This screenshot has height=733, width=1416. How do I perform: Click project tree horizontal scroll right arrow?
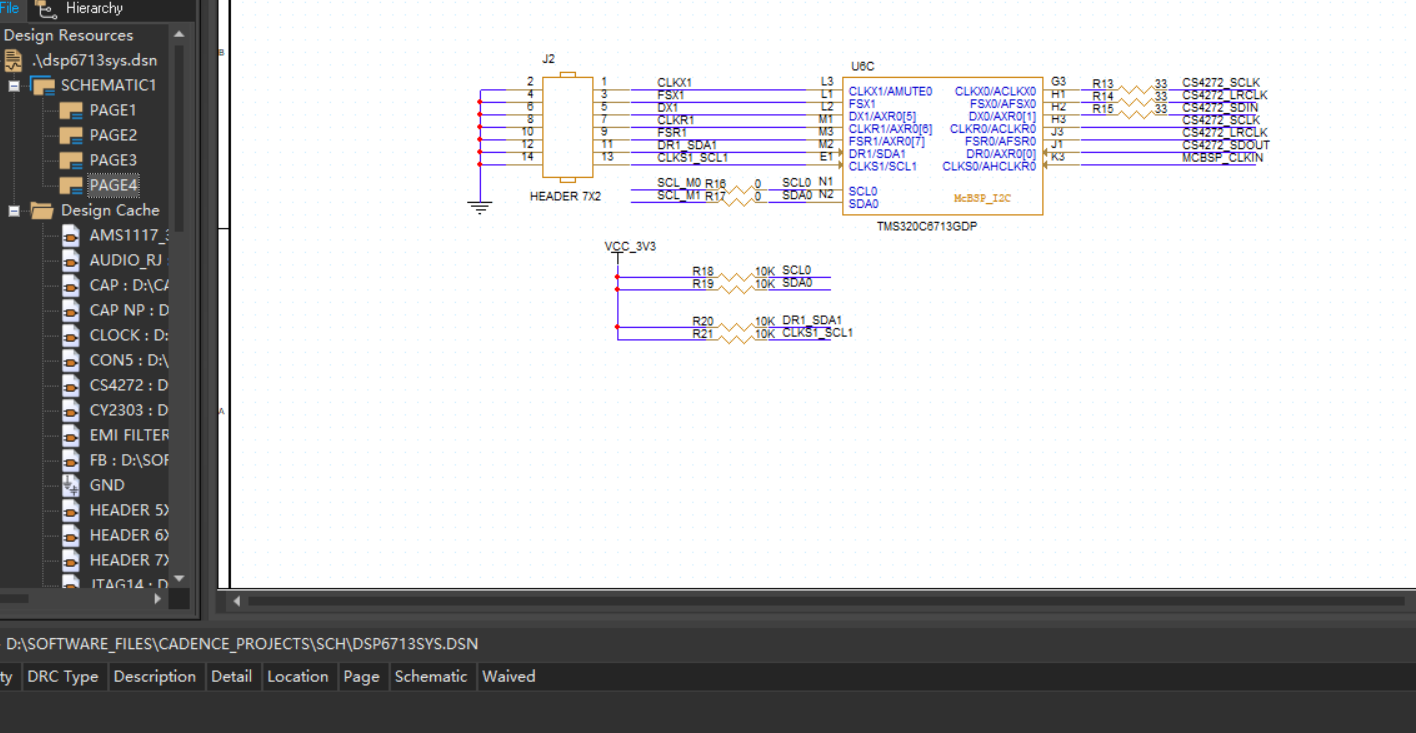click(x=158, y=598)
